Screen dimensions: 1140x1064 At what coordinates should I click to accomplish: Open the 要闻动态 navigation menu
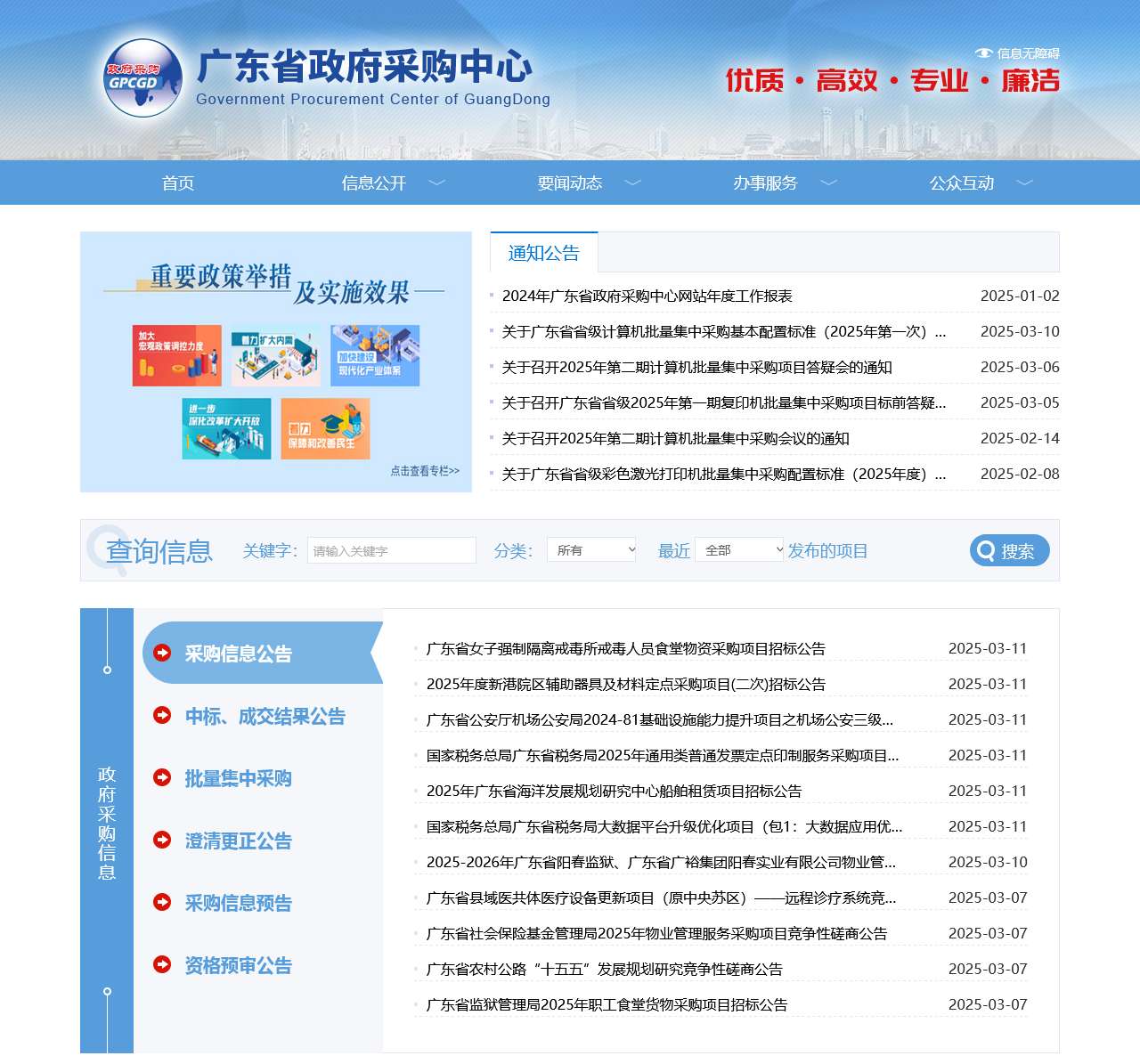[x=570, y=183]
